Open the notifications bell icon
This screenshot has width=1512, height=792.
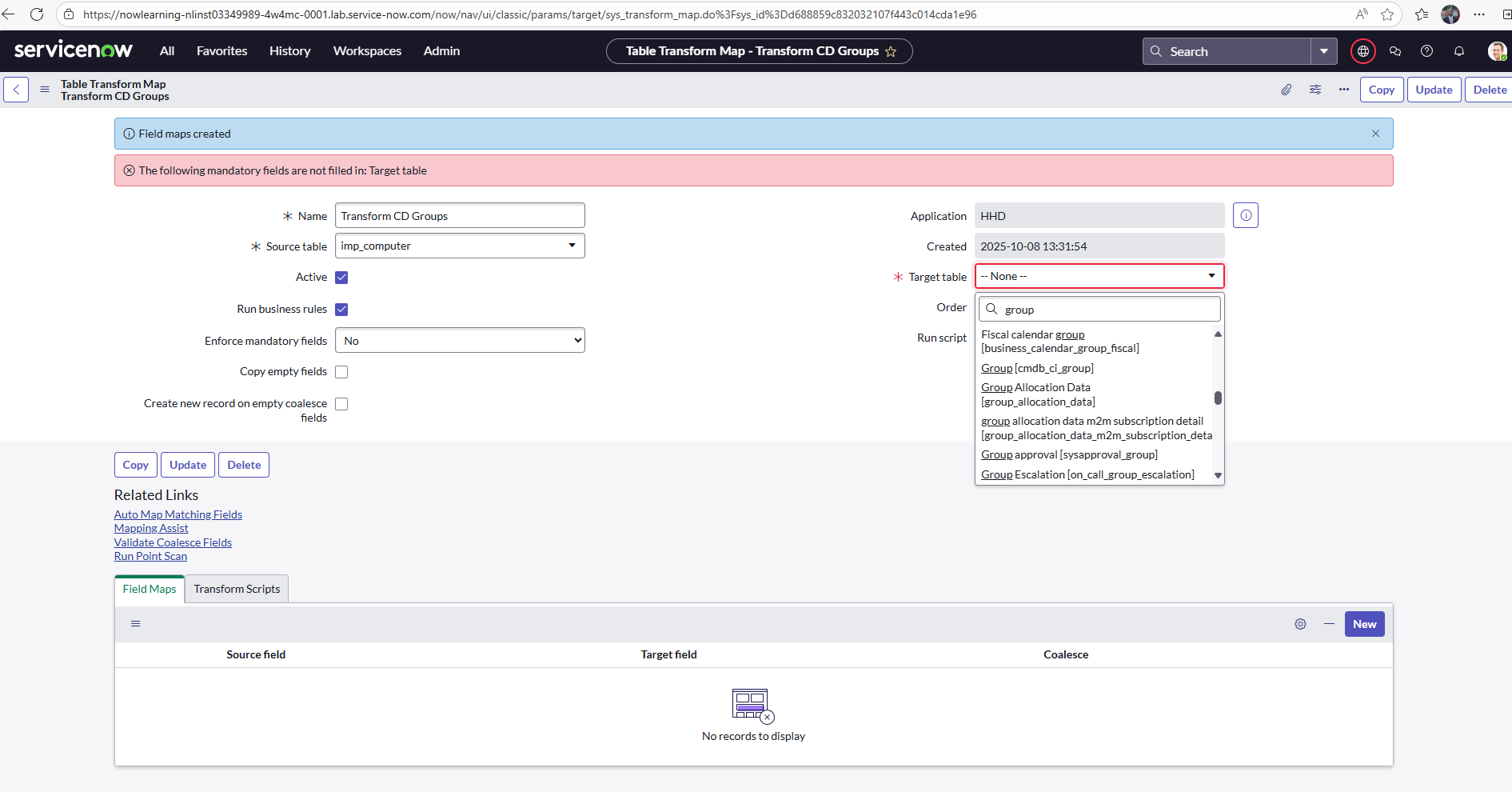tap(1459, 51)
